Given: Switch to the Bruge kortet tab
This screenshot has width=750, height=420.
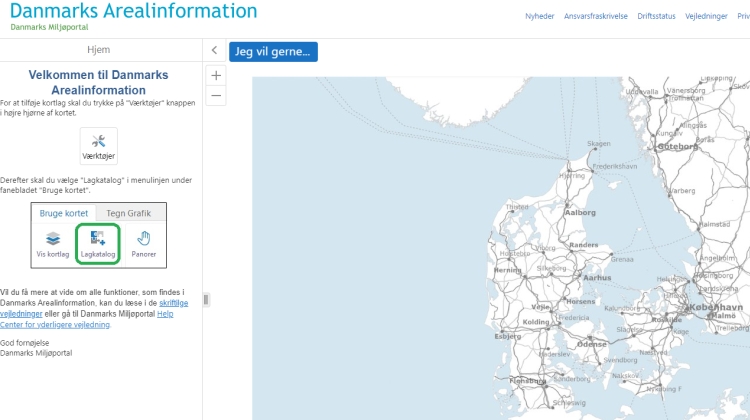Looking at the screenshot, I should point(64,213).
